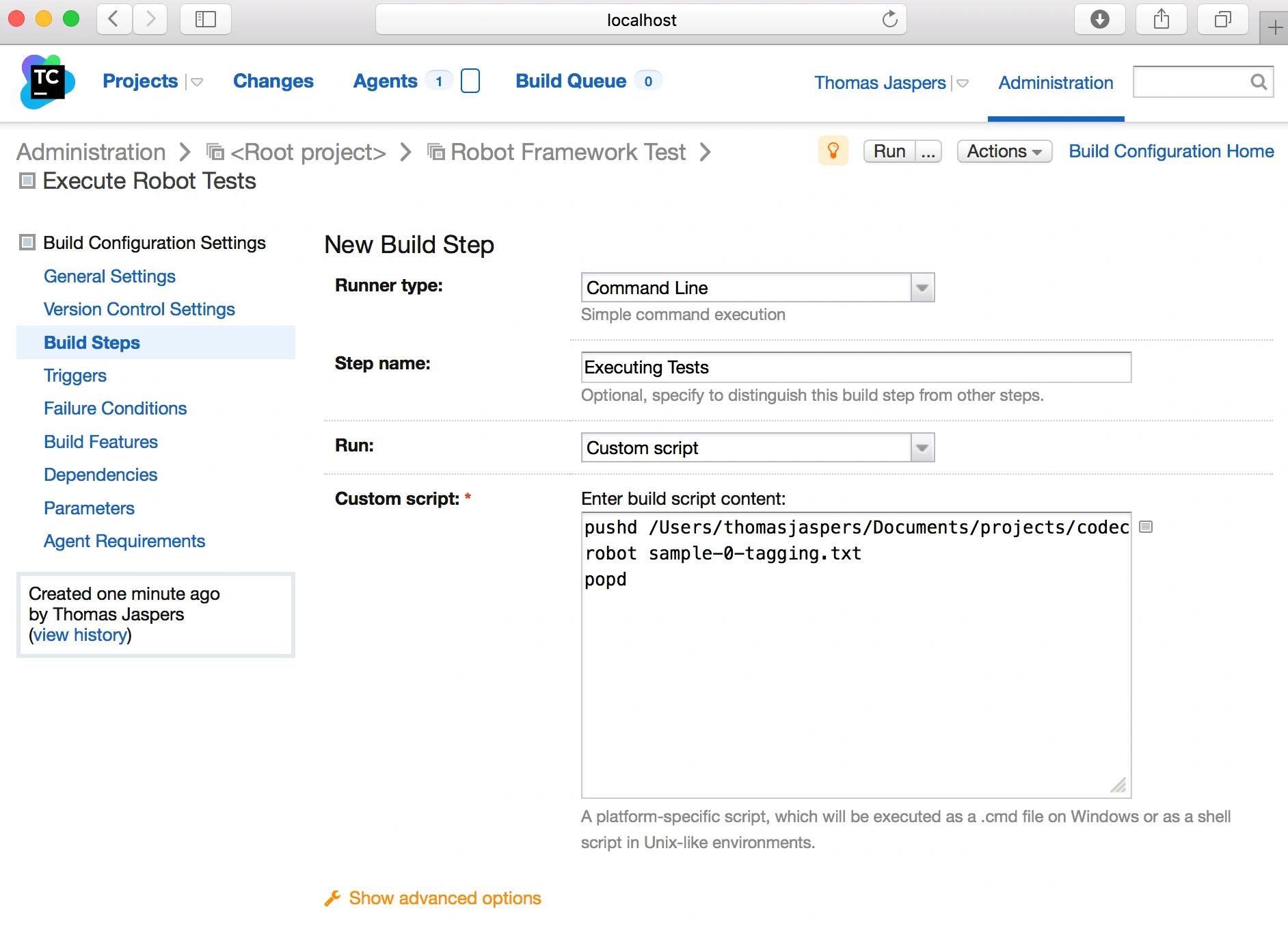1288x933 pixels.
Task: Click the TeamCity logo icon
Action: click(x=47, y=82)
